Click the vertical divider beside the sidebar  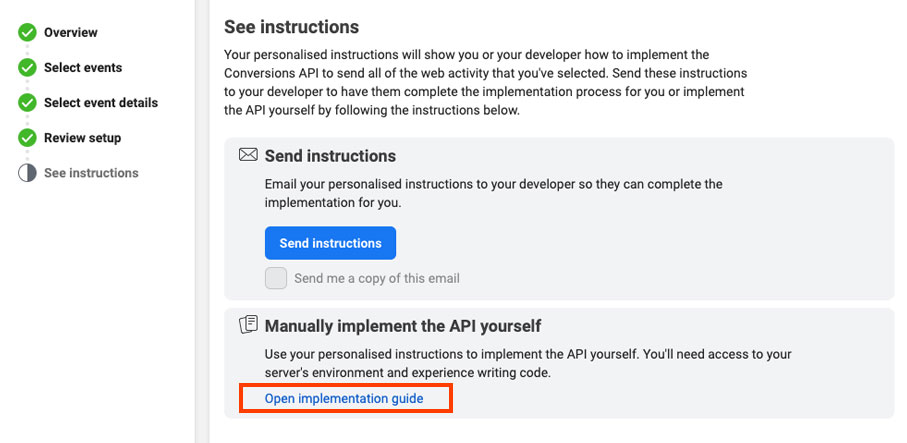(202, 222)
